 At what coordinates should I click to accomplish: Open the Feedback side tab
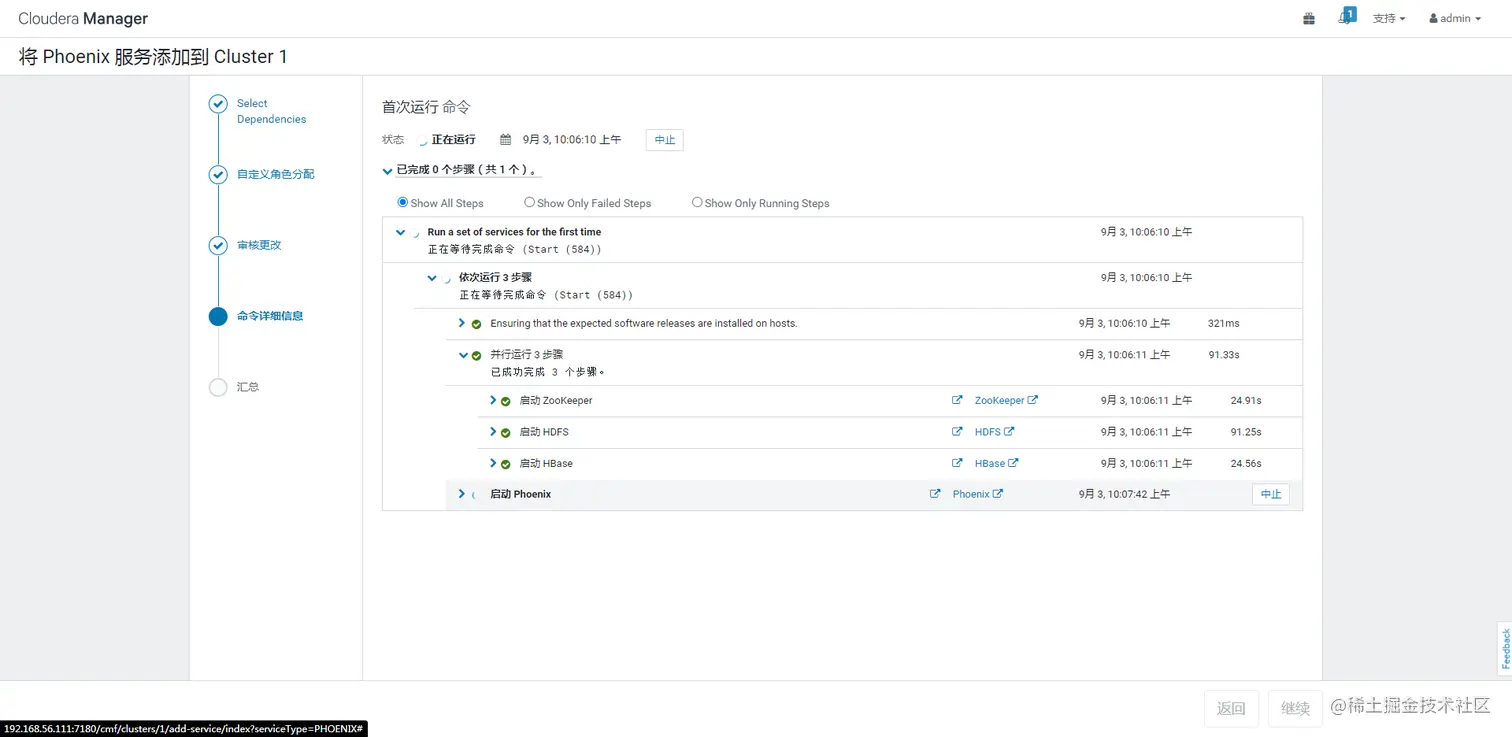tap(1505, 648)
